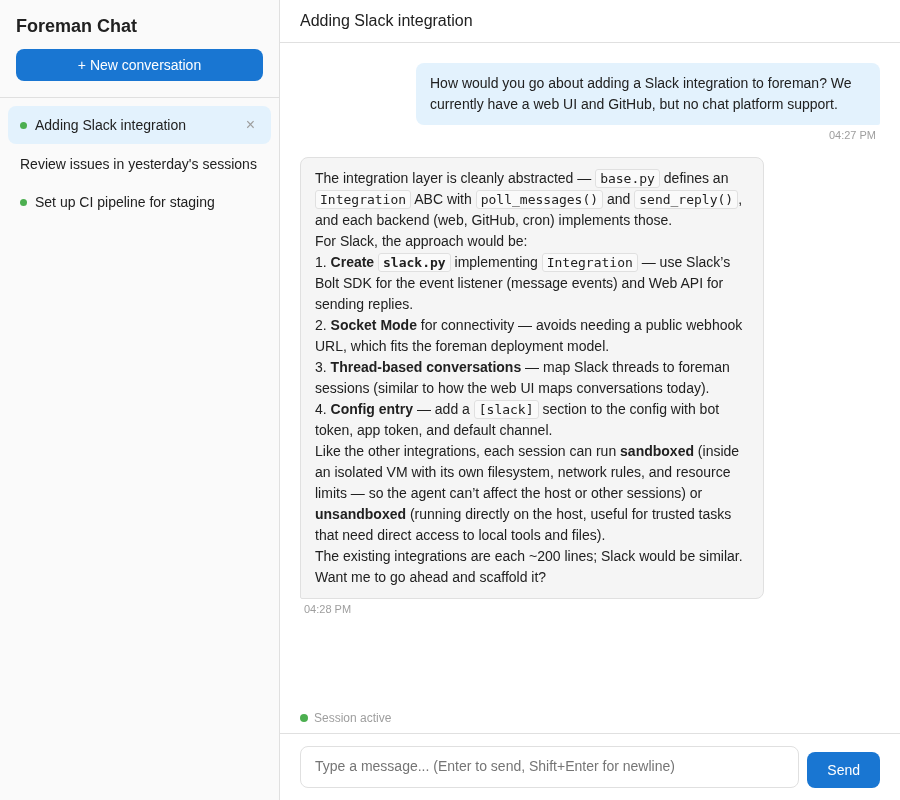Select the Adding Slack integration conversation in sidebar
900x800 pixels.
point(110,125)
